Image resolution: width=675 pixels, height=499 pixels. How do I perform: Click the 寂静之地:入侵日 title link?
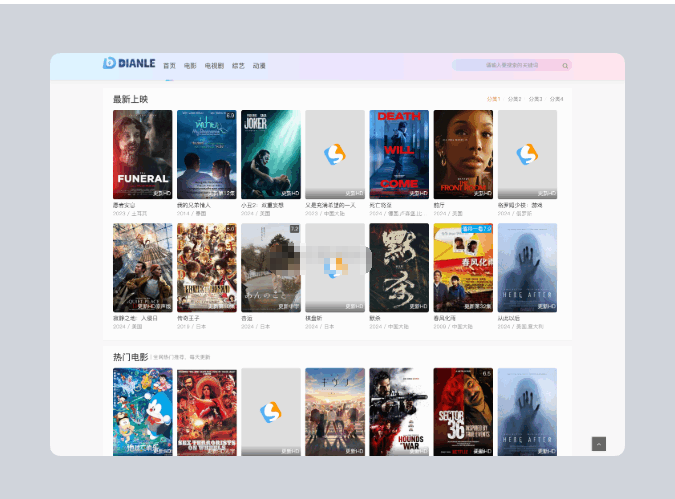click(135, 319)
